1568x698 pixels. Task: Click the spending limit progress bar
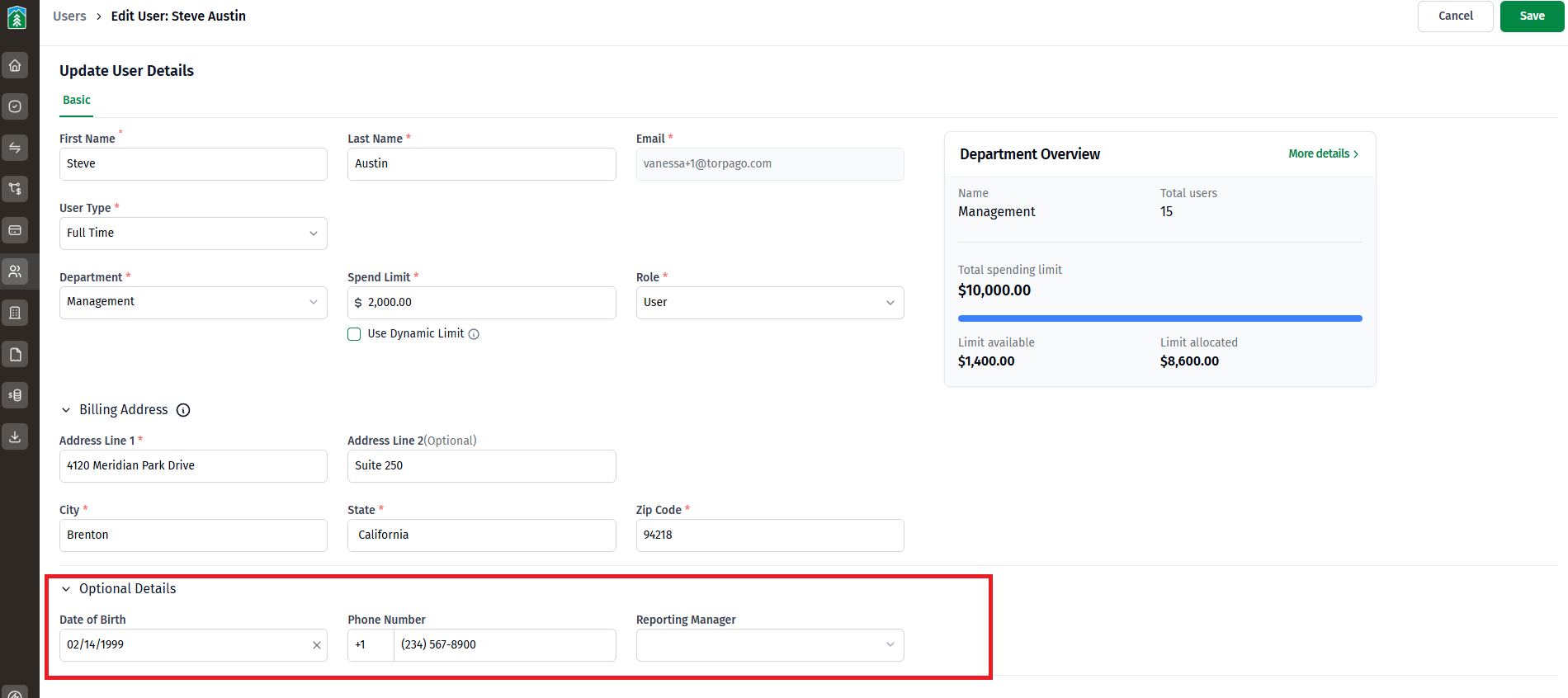point(1160,318)
